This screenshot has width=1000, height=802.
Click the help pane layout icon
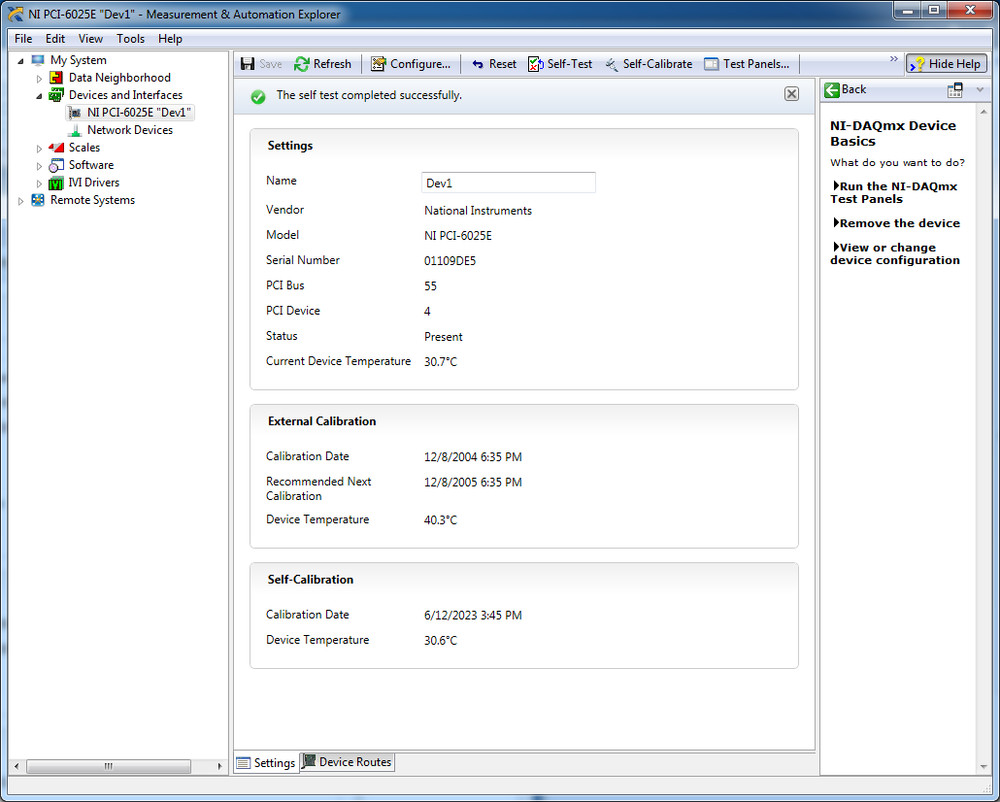(955, 90)
